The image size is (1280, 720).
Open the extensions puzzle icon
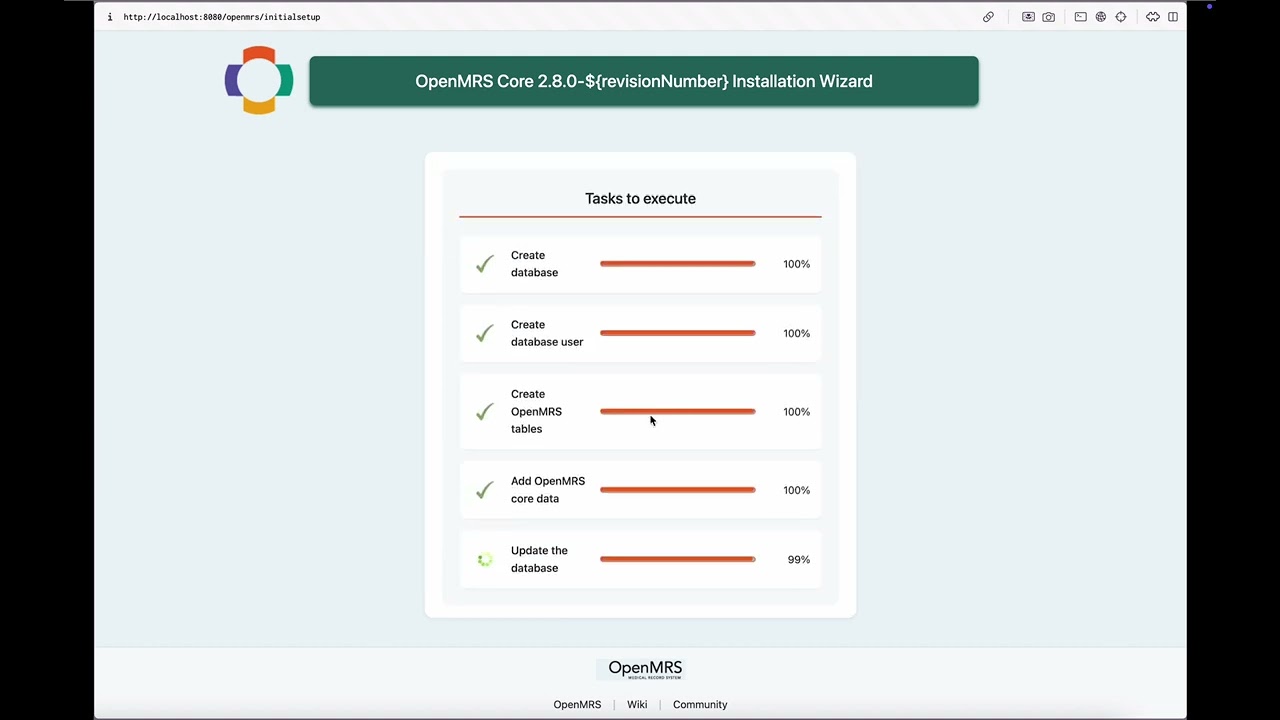click(1153, 17)
